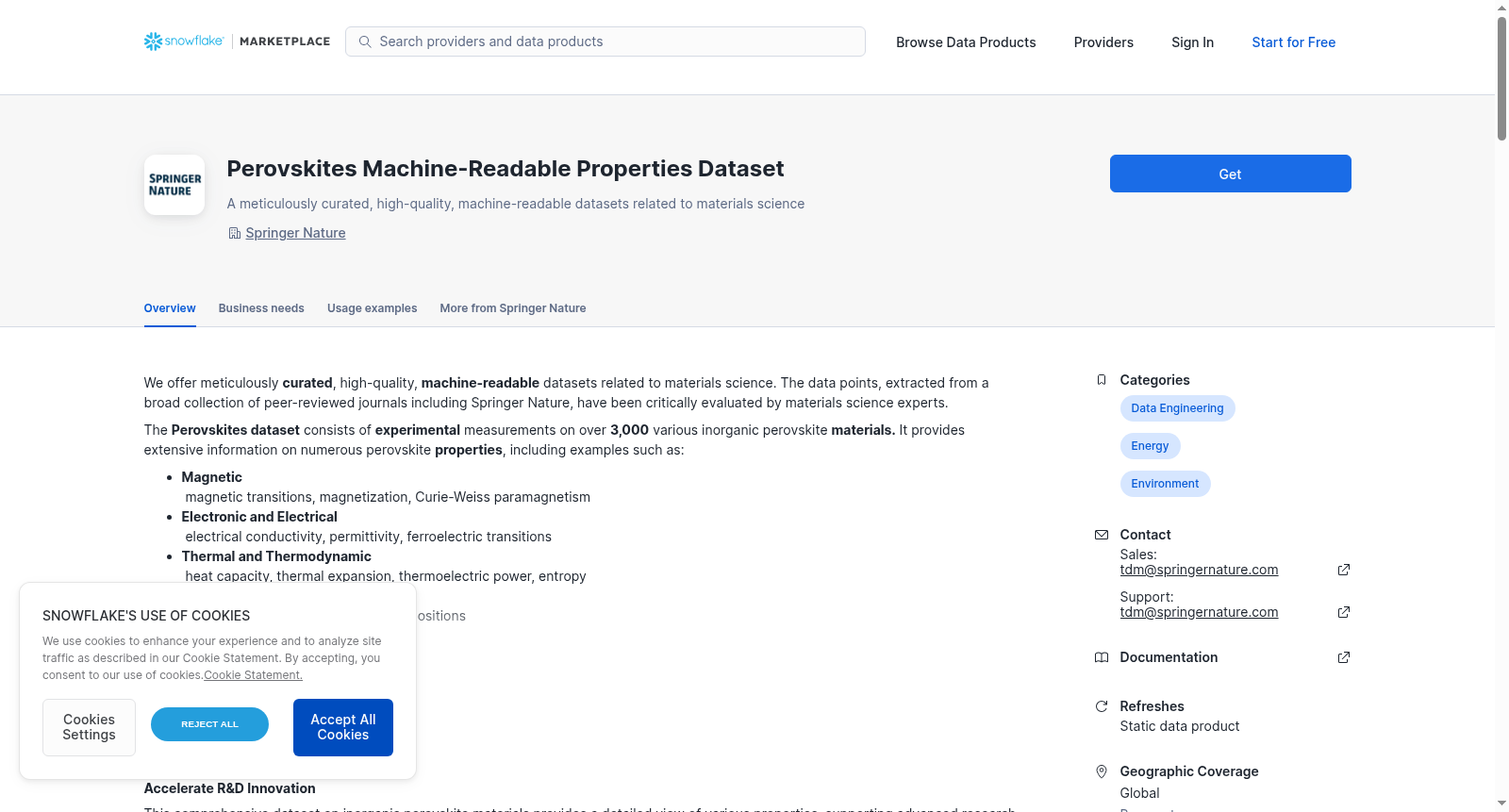The height and width of the screenshot is (812, 1509).
Task: Click the dataset subtitle about machine-readable datasets
Action: 516,204
